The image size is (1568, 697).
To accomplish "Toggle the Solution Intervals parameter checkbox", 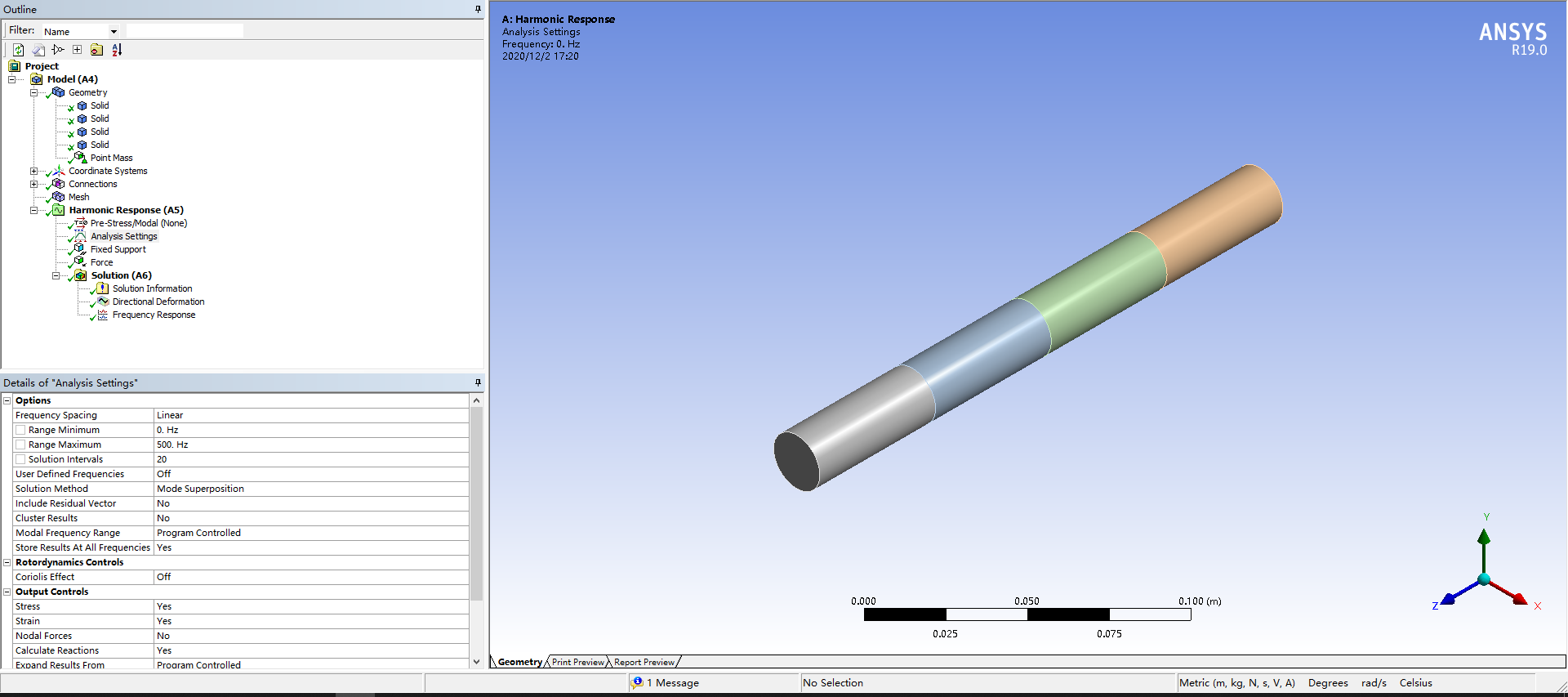I will click(20, 459).
